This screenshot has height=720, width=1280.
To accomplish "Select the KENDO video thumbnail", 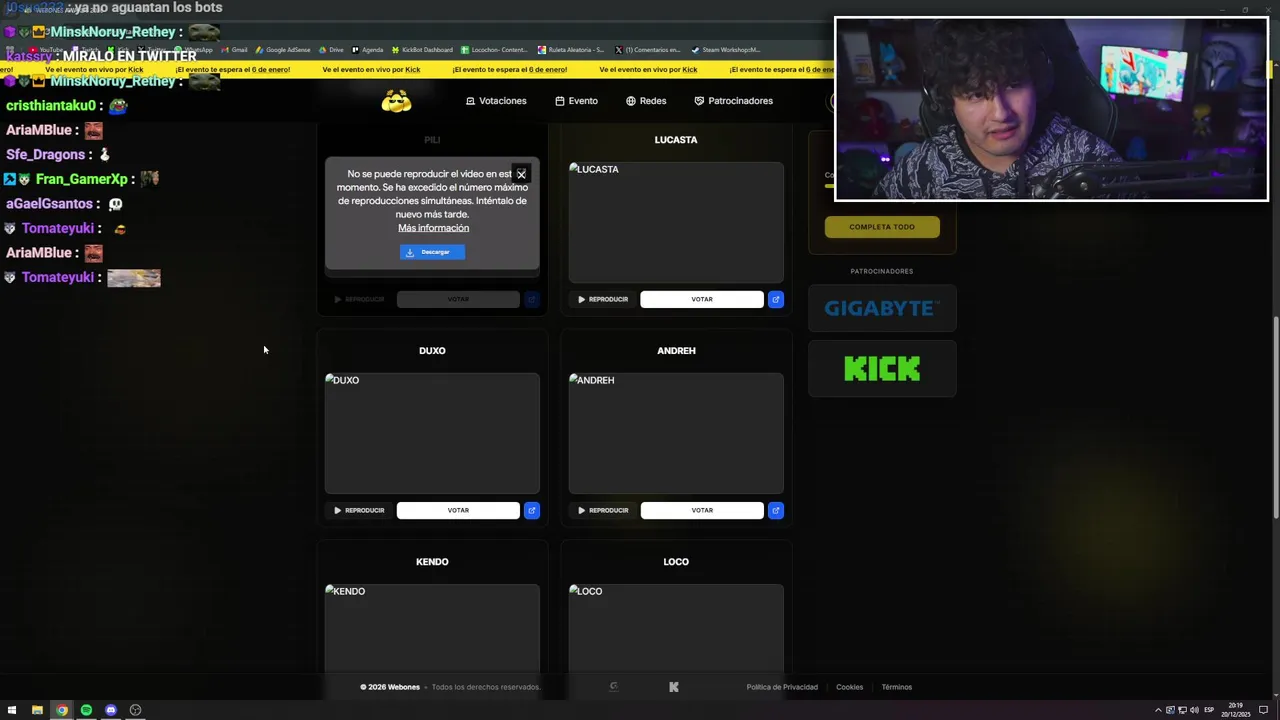I will pyautogui.click(x=432, y=628).
